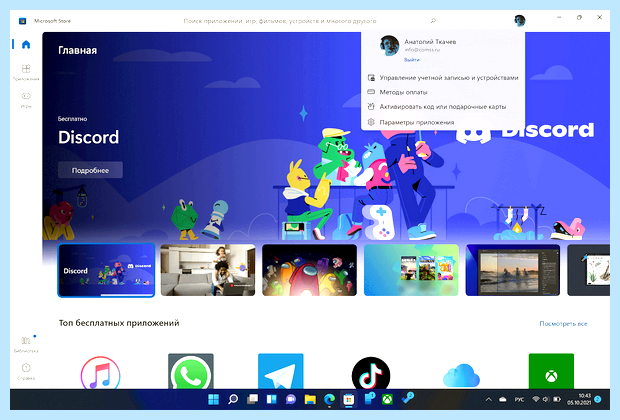620x420 pixels.
Task: Click the large avatar in the account flyout
Action: 389,45
